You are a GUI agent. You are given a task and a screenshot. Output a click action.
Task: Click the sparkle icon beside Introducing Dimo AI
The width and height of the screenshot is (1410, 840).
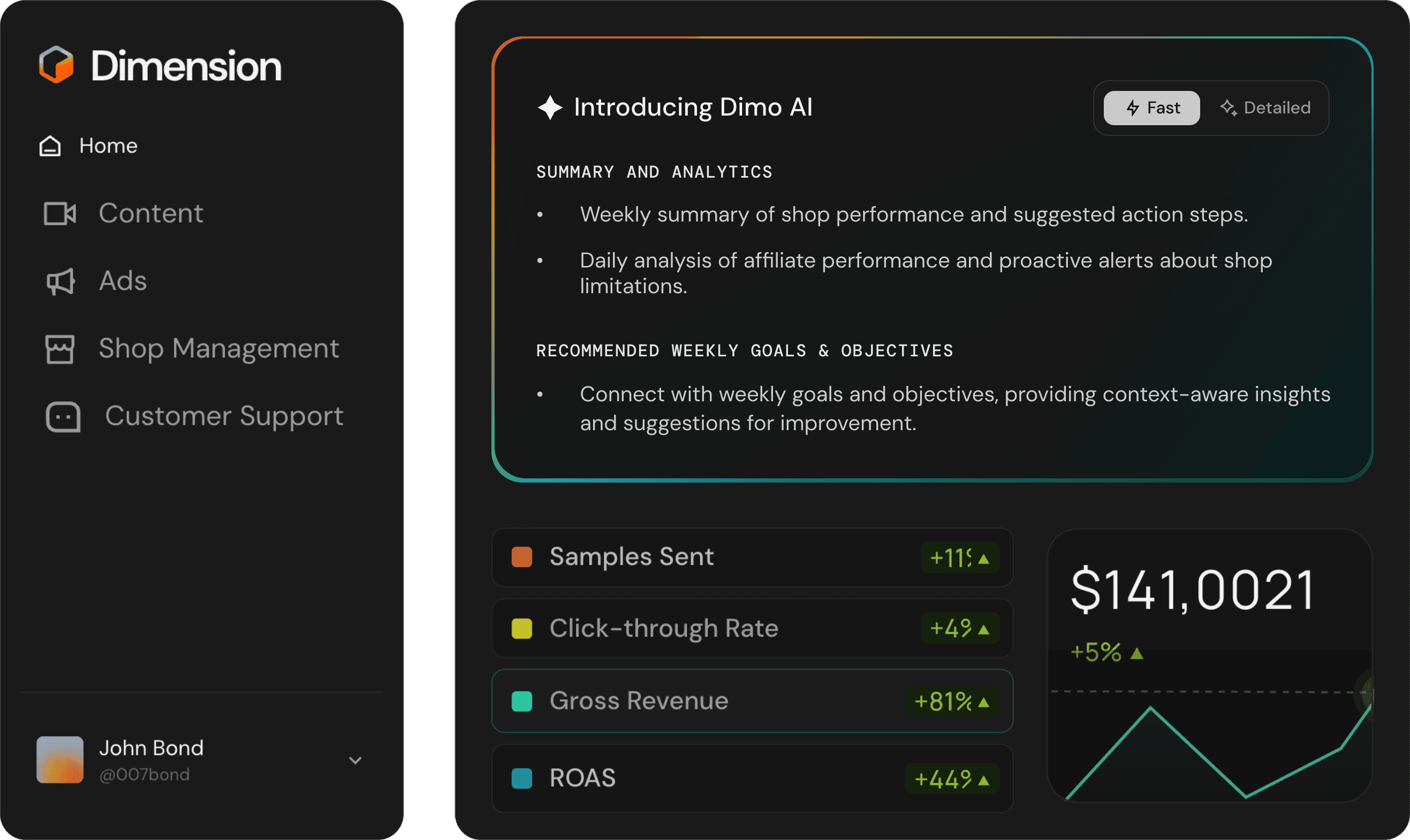pos(549,108)
